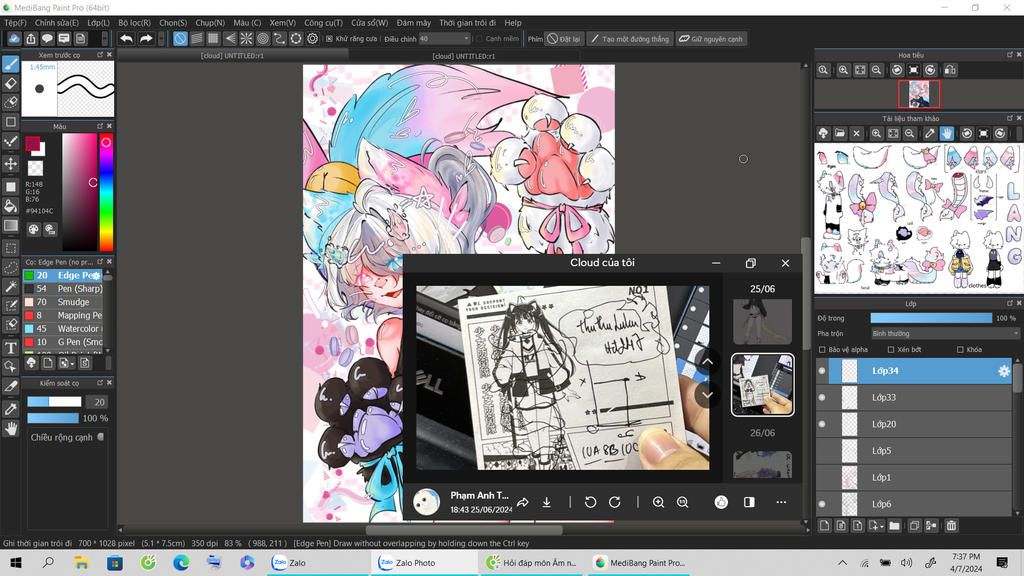Enable Xén bớt checkbox
Screen dimensions: 1024x576
pos(891,349)
